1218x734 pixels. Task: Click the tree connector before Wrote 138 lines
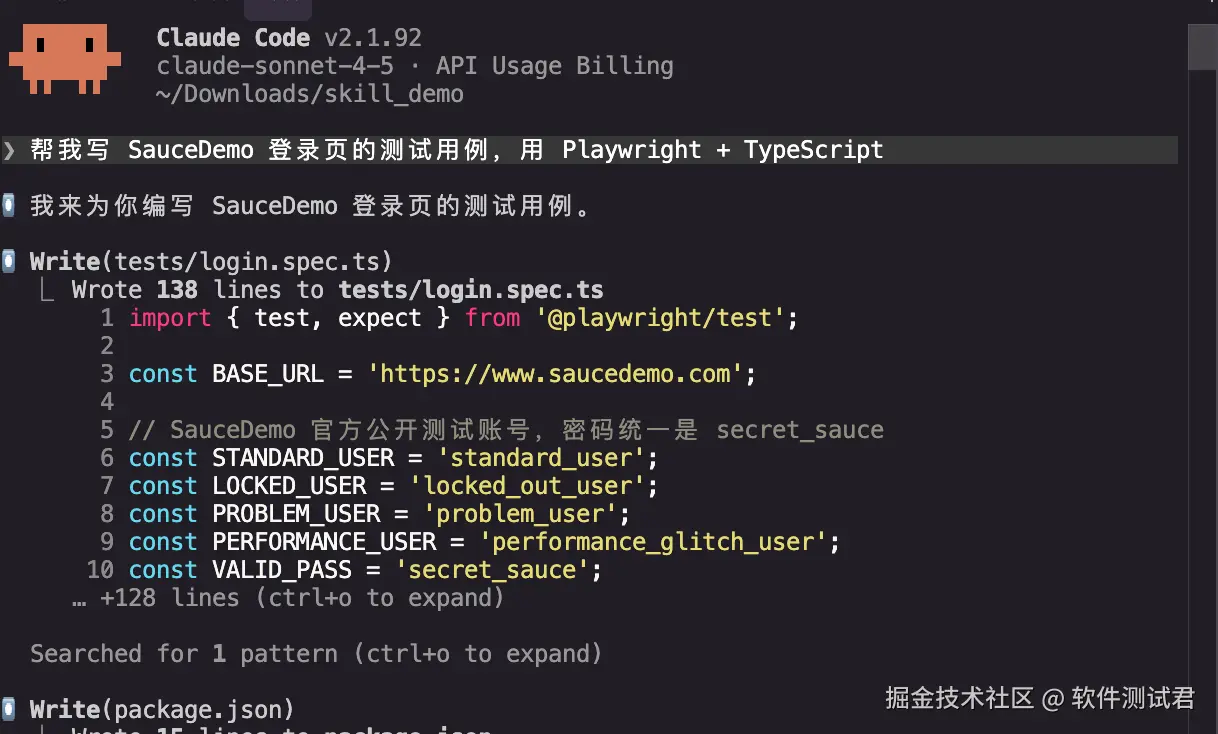point(44,290)
